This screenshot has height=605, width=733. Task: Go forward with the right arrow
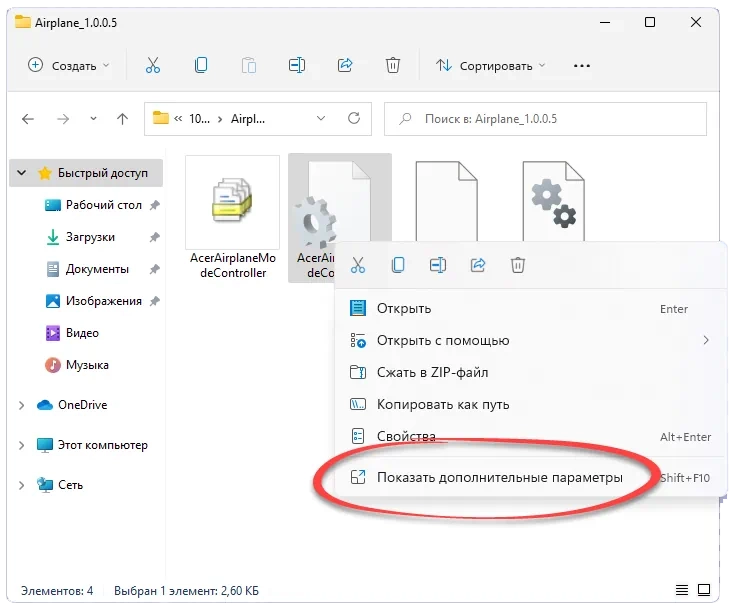pos(63,119)
